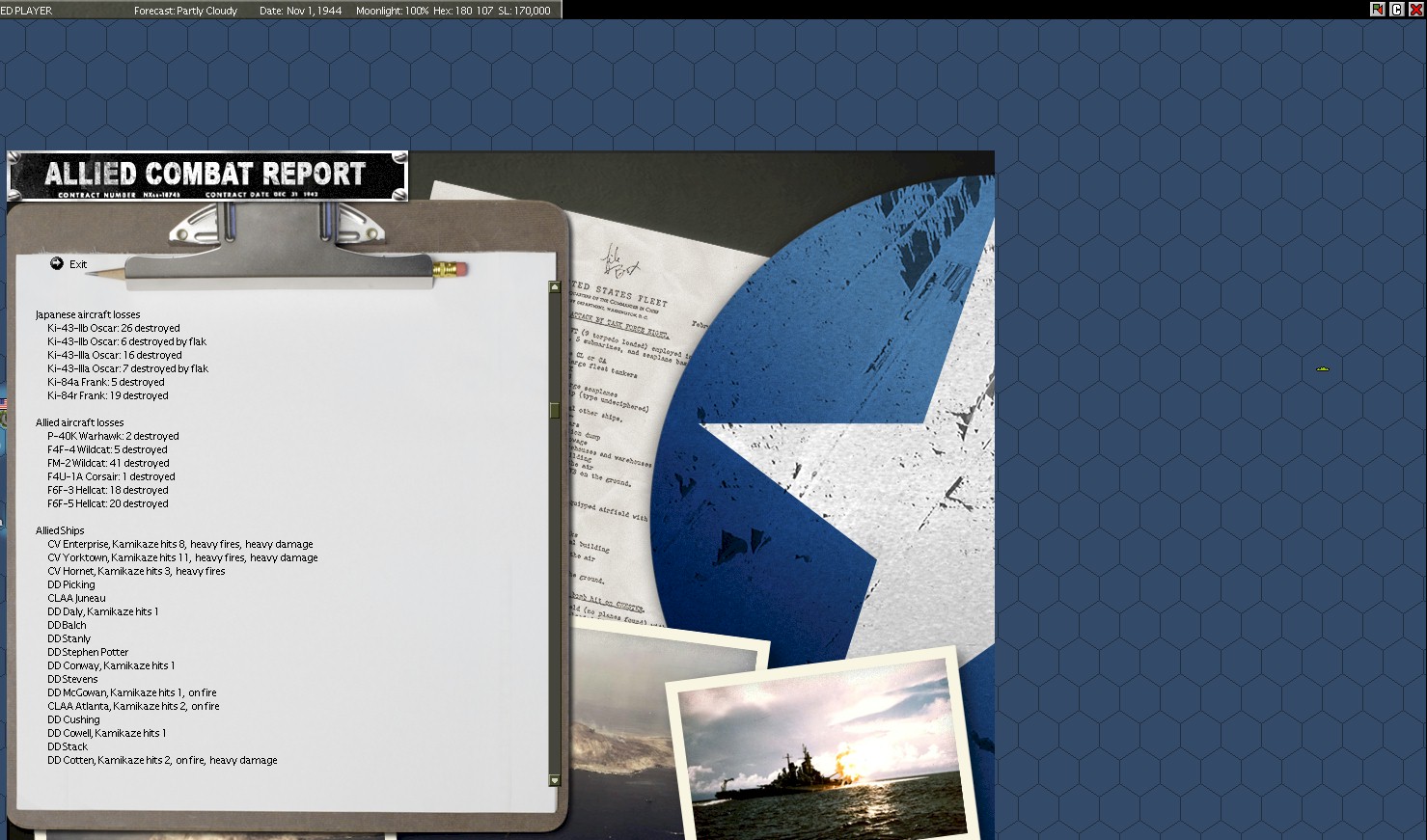Click the "DD Daly, Kamikaze hits 1" line
Viewport: 1427px width, 840px height.
pos(103,611)
